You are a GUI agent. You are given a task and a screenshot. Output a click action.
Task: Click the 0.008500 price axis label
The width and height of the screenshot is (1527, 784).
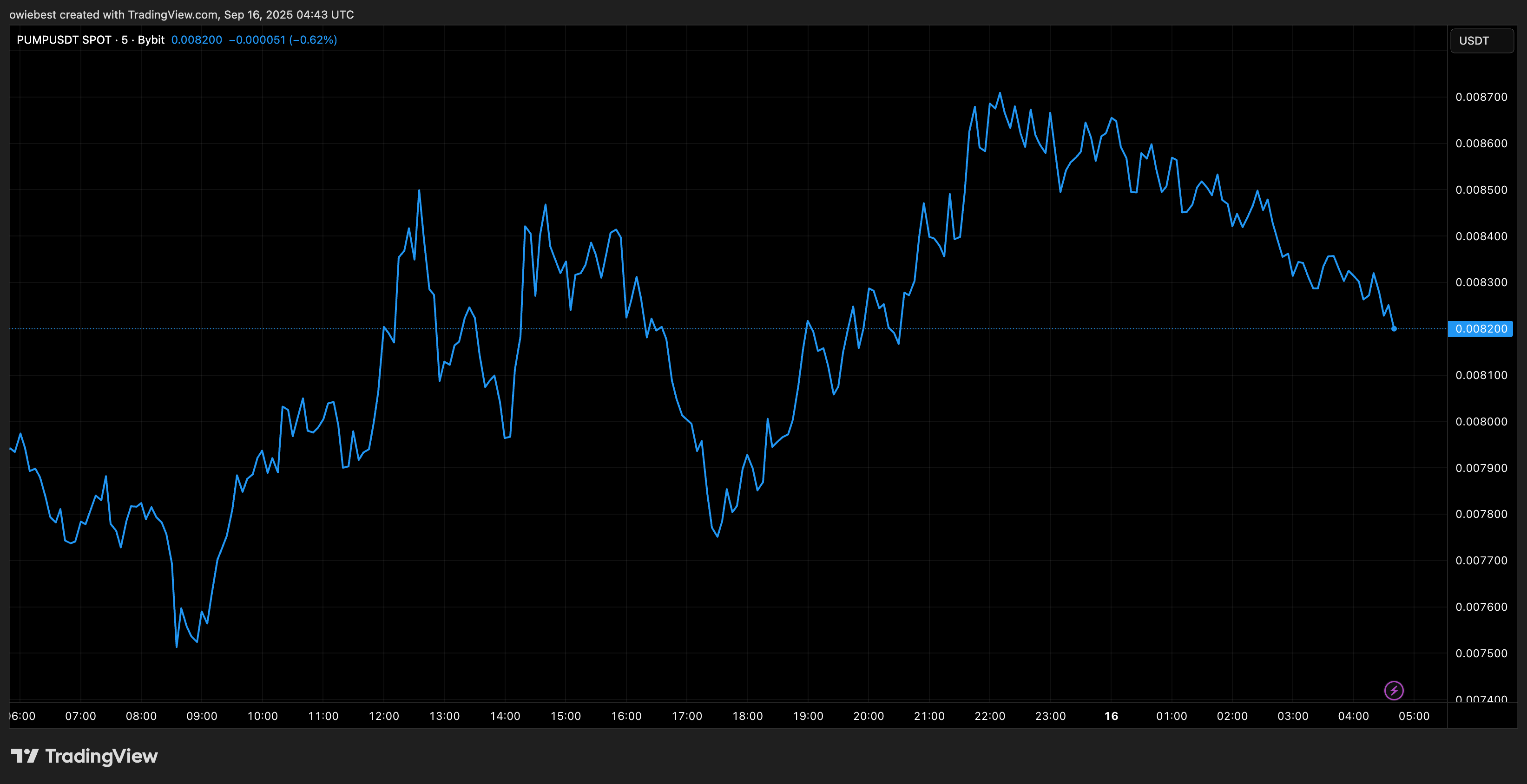coord(1481,189)
